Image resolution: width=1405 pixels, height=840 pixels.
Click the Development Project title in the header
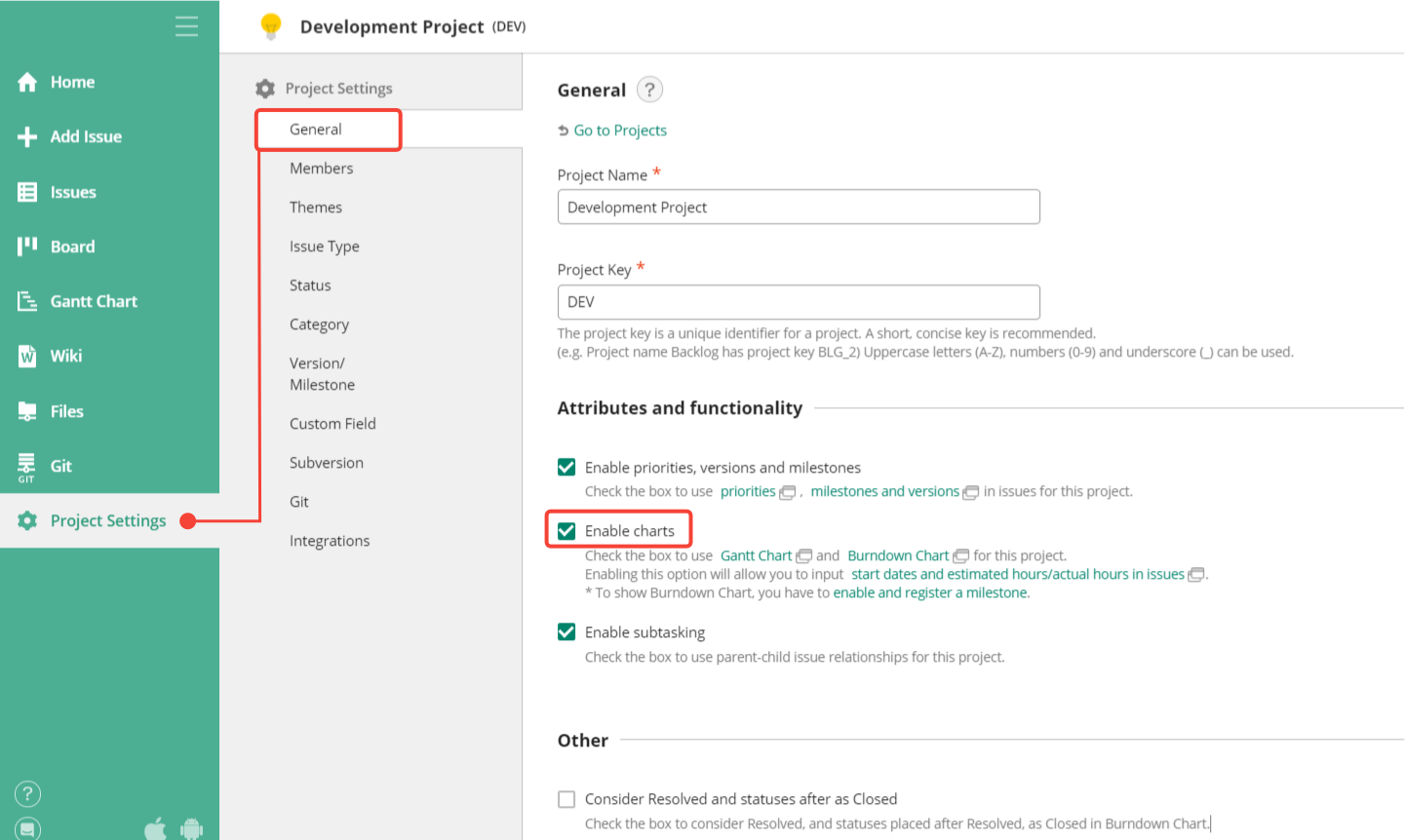(x=392, y=26)
